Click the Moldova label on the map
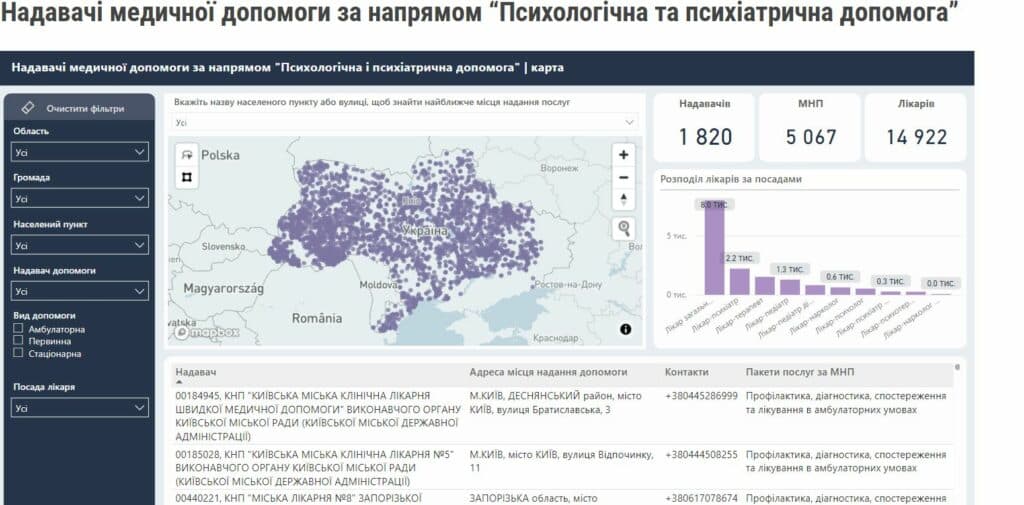Screen dimensions: 1024x505 (379, 285)
